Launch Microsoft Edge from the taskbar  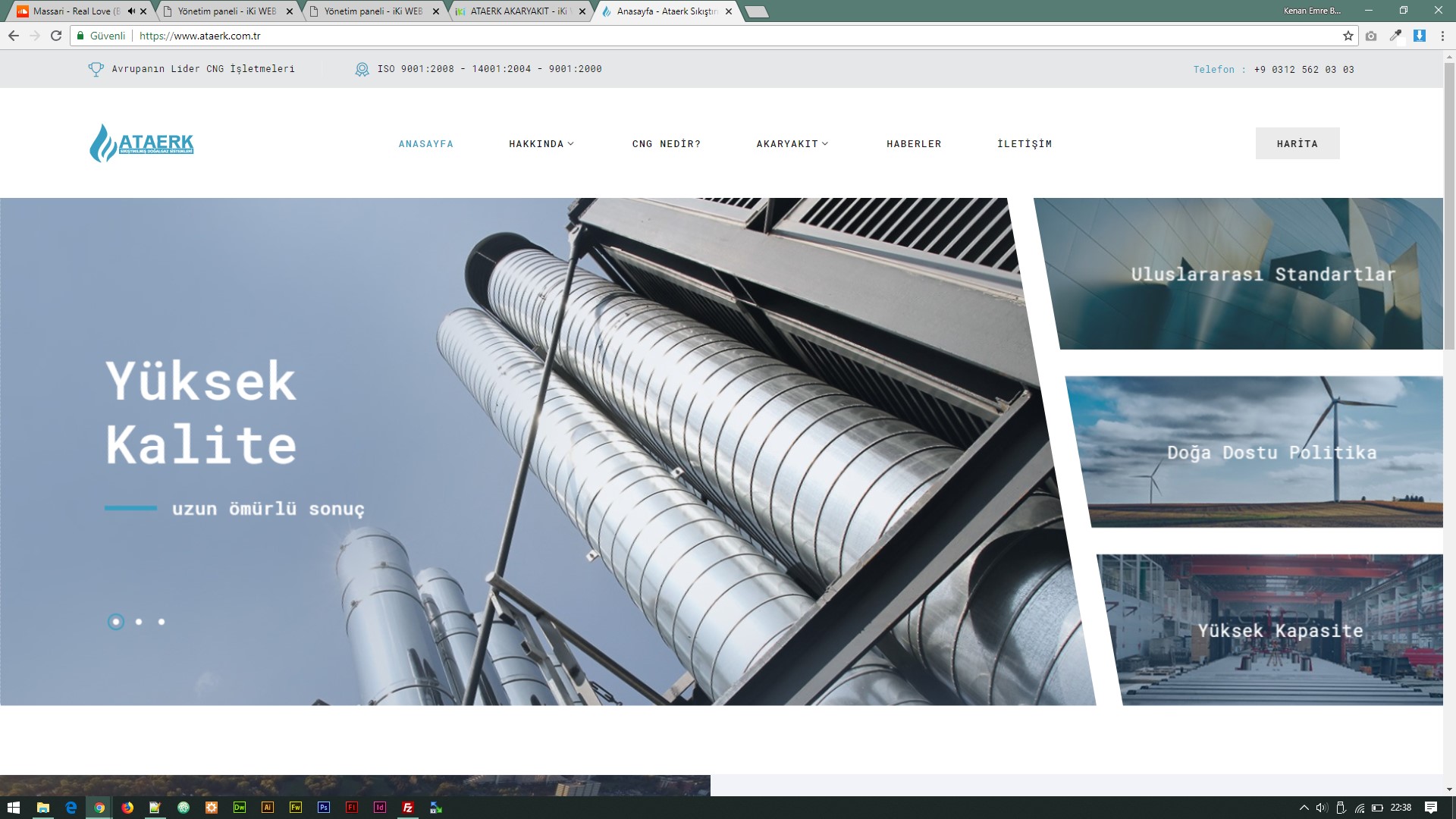point(71,808)
